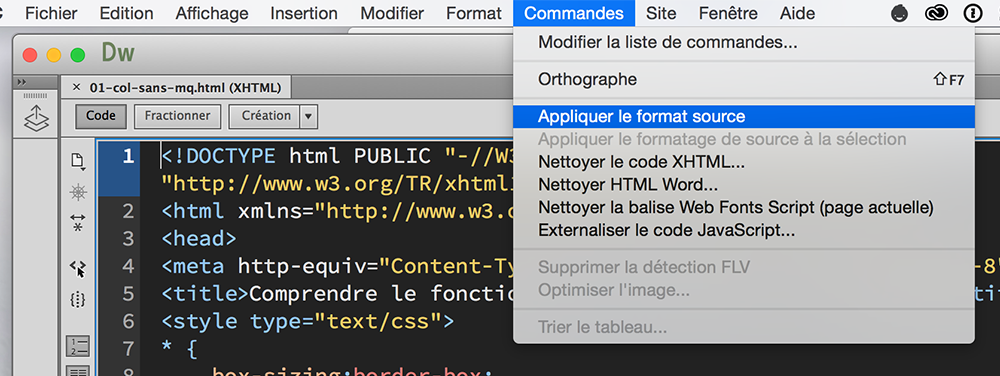The image size is (1000, 376).
Task: Open the Création view dropdown arrow
Action: click(x=309, y=117)
